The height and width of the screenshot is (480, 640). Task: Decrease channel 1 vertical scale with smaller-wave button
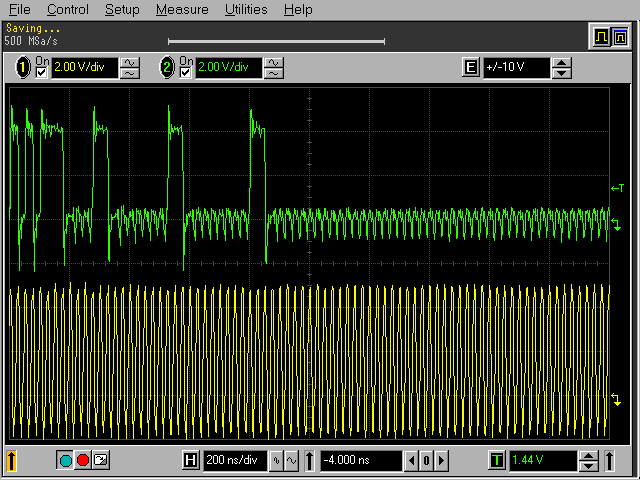pos(129,73)
